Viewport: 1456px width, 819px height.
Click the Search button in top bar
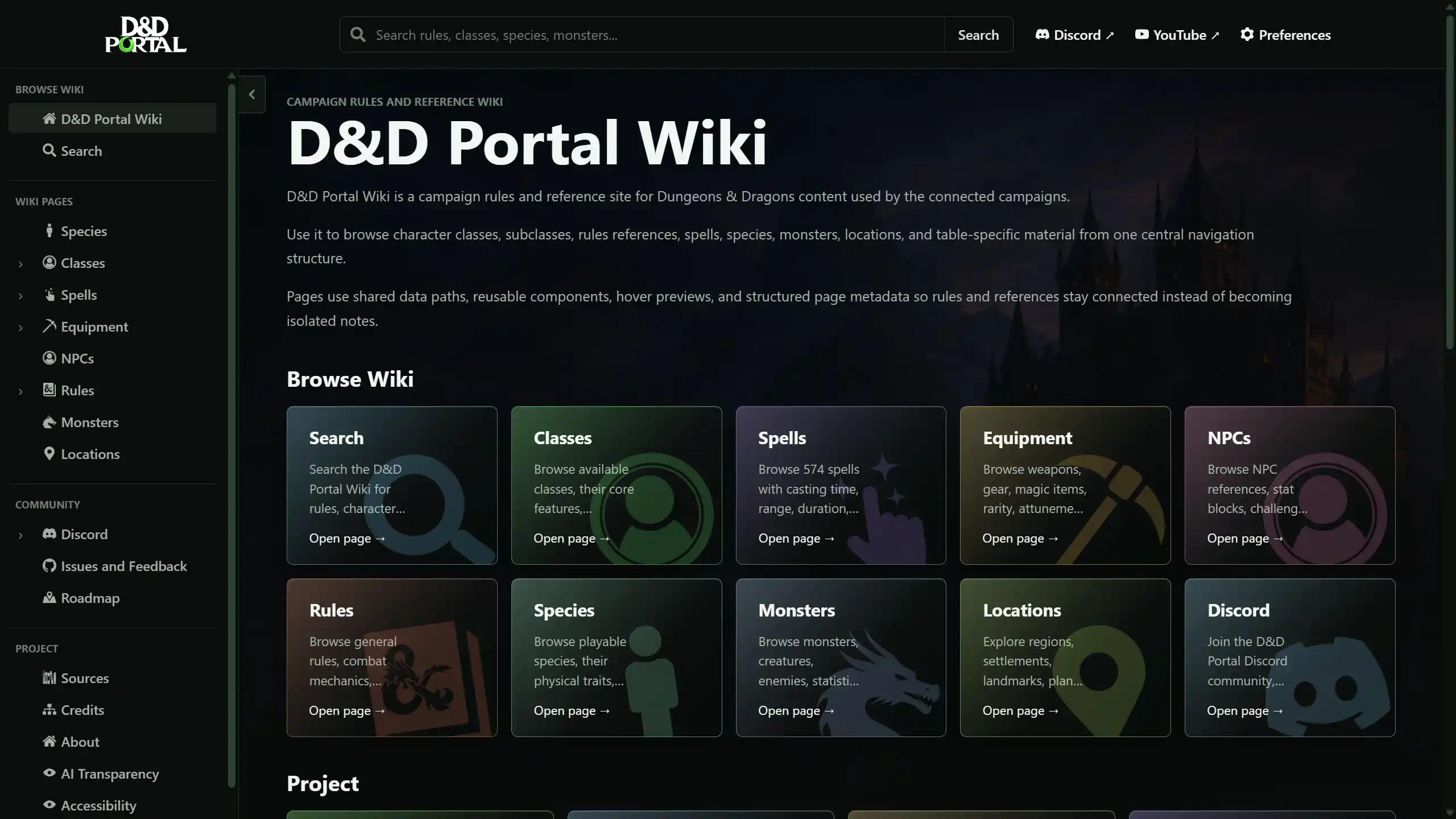coord(978,35)
